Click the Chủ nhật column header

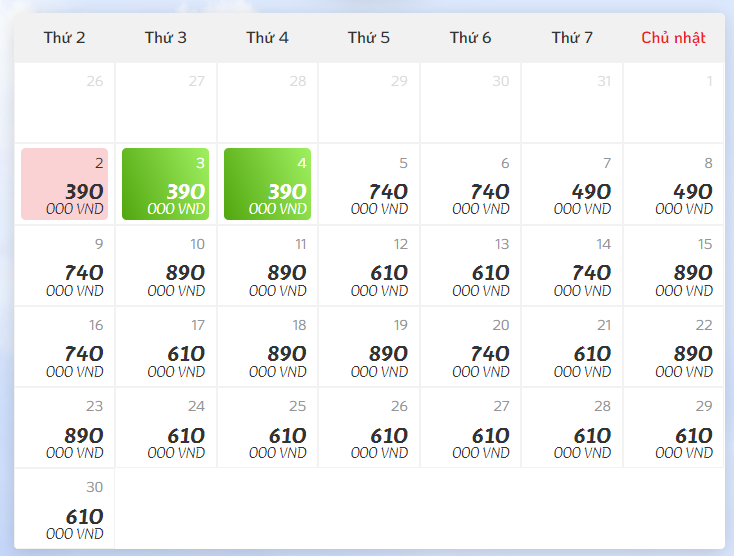pyautogui.click(x=673, y=37)
